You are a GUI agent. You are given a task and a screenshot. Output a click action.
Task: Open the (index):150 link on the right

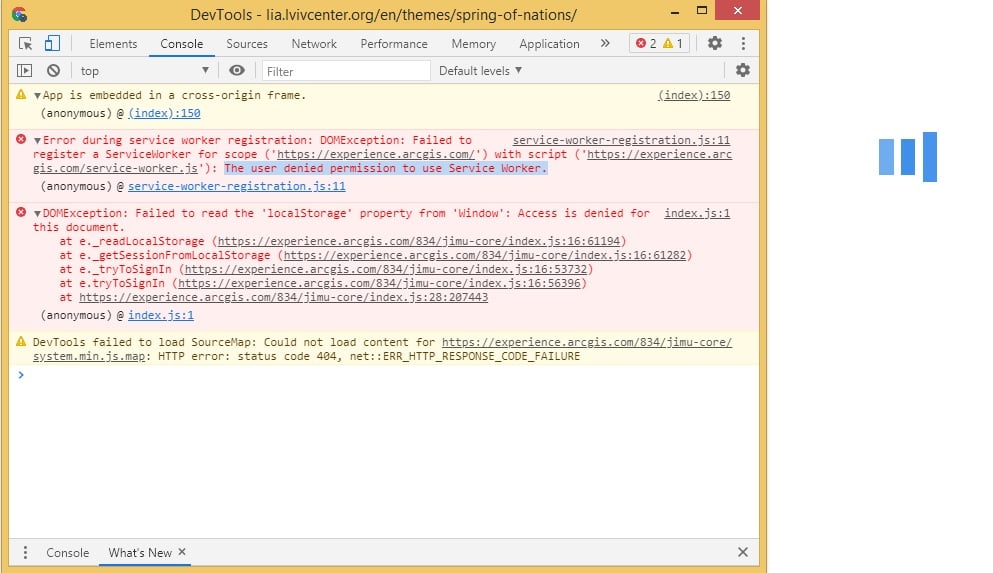[694, 95]
